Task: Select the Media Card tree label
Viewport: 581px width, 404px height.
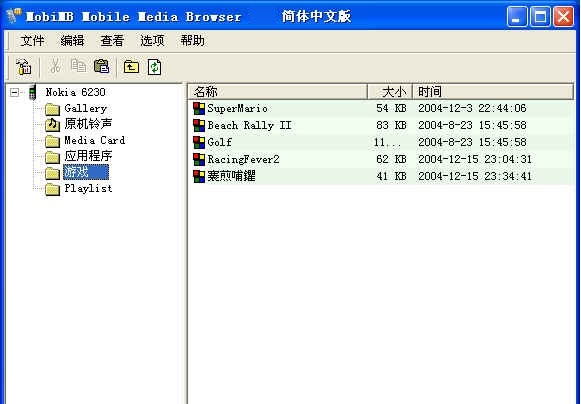Action: click(x=95, y=140)
